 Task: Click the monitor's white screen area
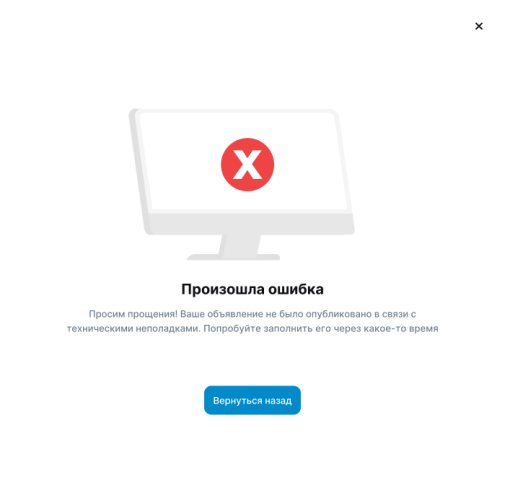click(x=243, y=161)
